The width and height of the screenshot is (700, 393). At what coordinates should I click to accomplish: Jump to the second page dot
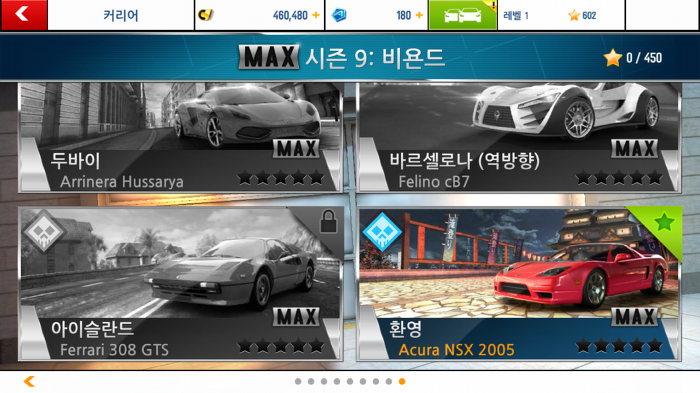click(x=311, y=381)
